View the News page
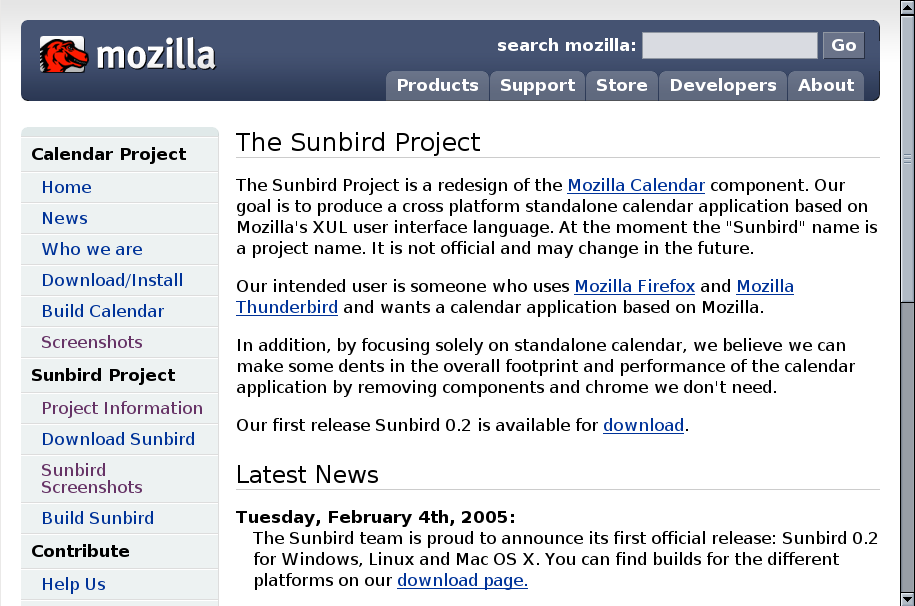Screen dimensions: 915x606 pos(64,218)
